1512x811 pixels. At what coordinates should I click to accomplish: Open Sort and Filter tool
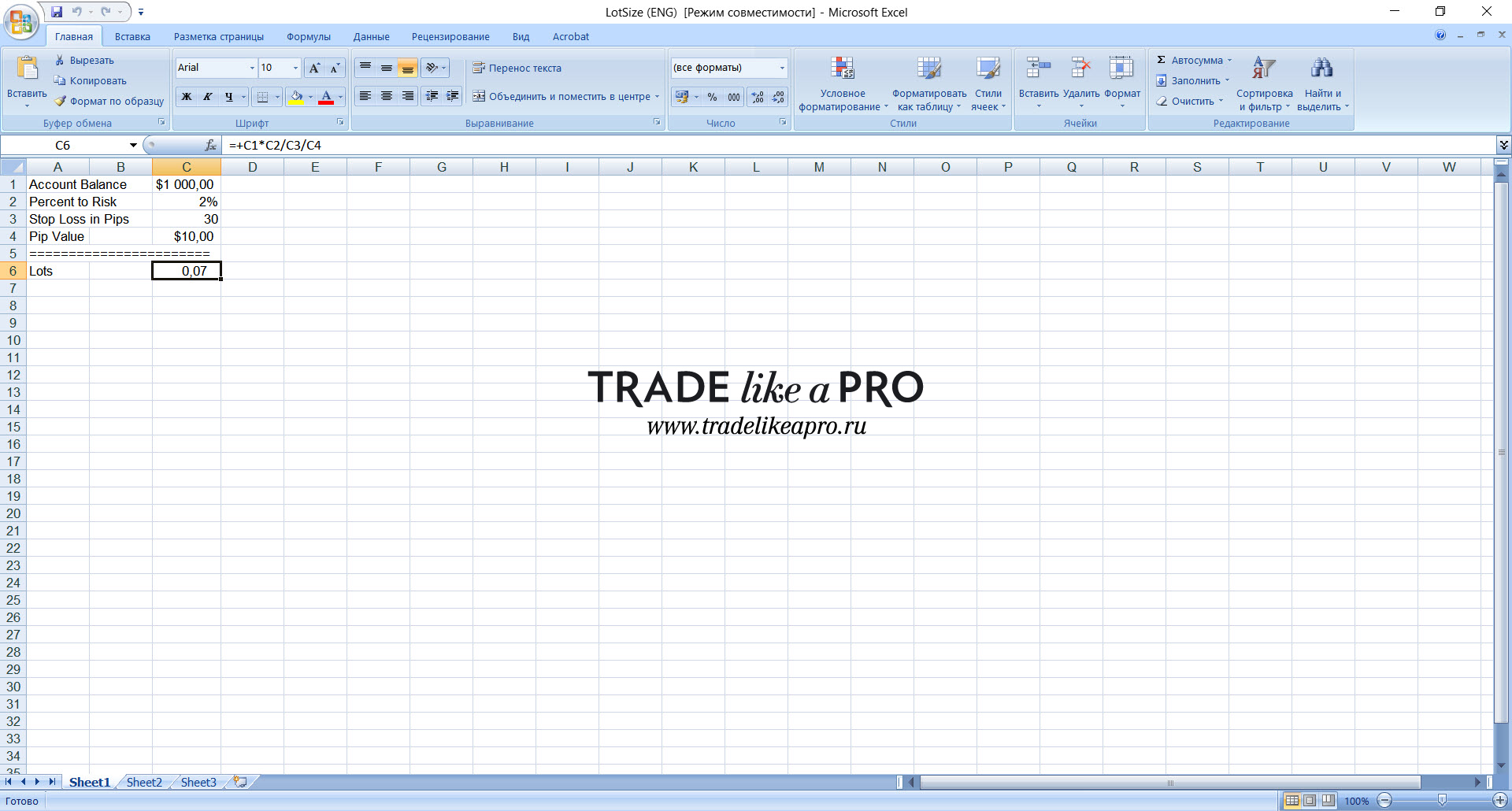click(x=1264, y=83)
